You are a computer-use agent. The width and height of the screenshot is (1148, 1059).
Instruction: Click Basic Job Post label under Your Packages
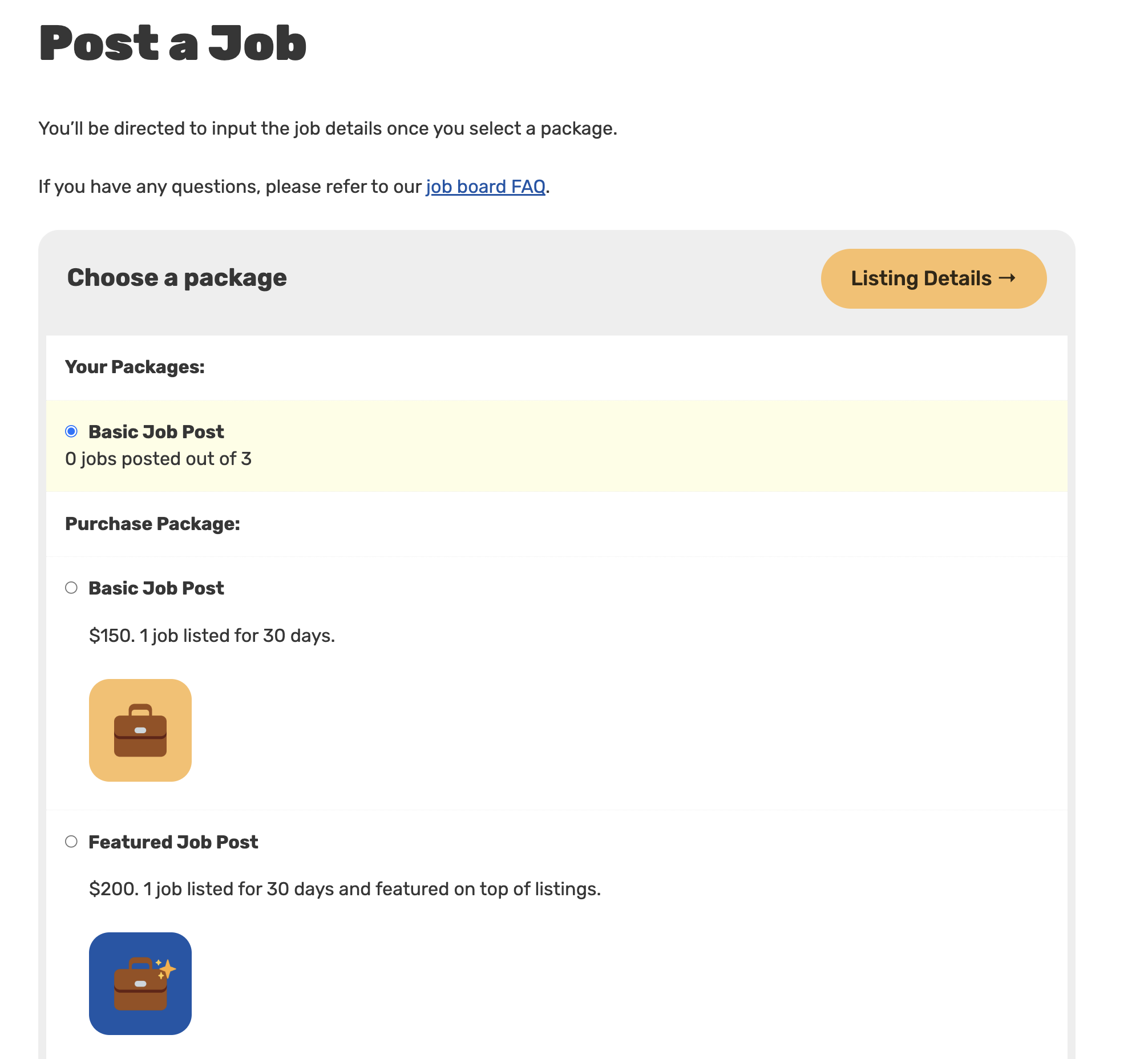click(x=156, y=432)
